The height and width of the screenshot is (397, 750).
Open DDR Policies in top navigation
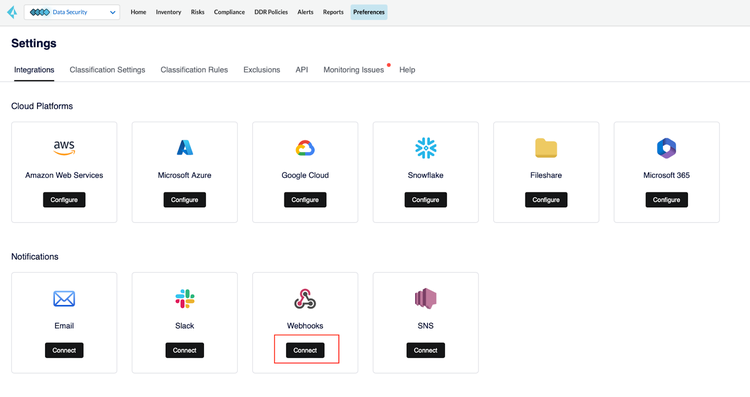click(x=271, y=12)
